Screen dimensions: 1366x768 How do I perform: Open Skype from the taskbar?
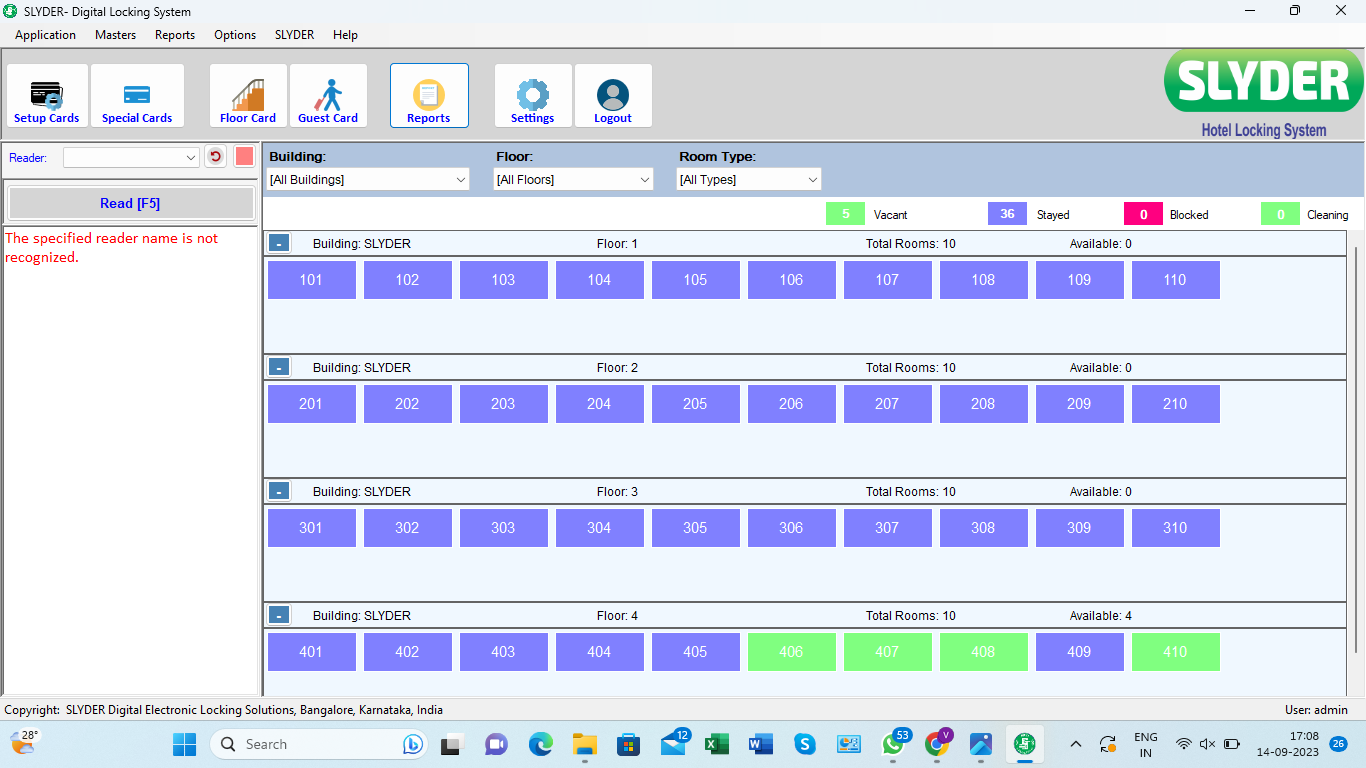804,744
